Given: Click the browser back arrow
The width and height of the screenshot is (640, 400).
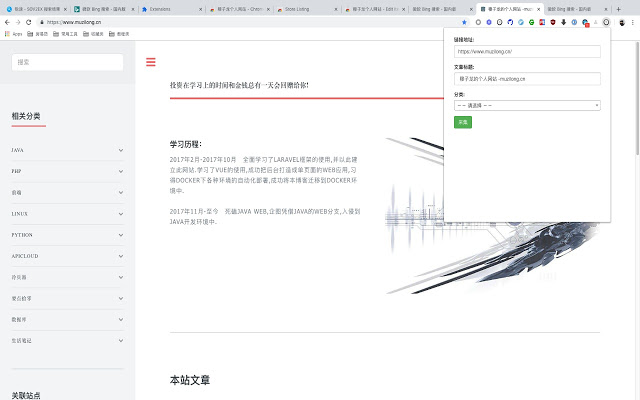Looking at the screenshot, I should click(7, 21).
